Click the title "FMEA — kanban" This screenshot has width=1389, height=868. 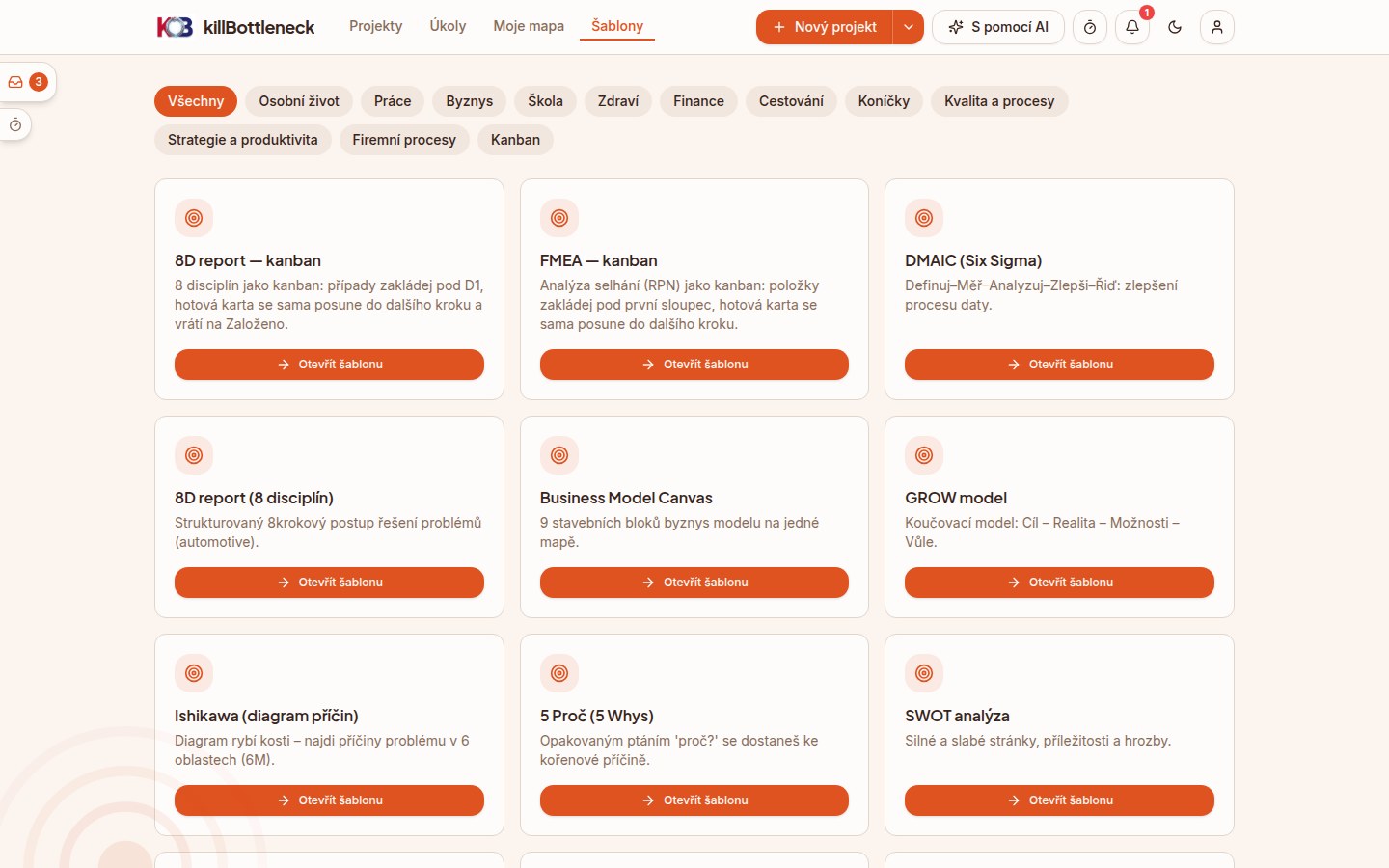[x=599, y=260]
